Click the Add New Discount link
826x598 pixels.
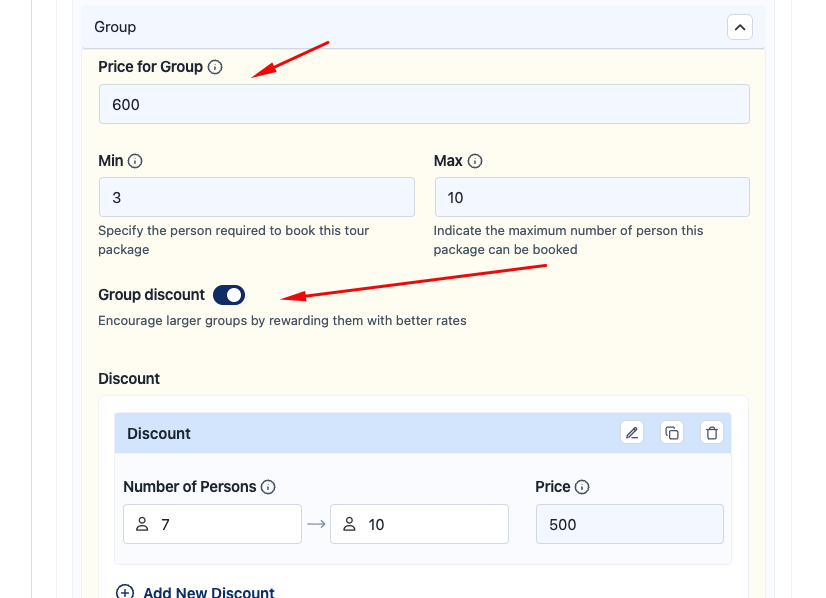(x=208, y=592)
